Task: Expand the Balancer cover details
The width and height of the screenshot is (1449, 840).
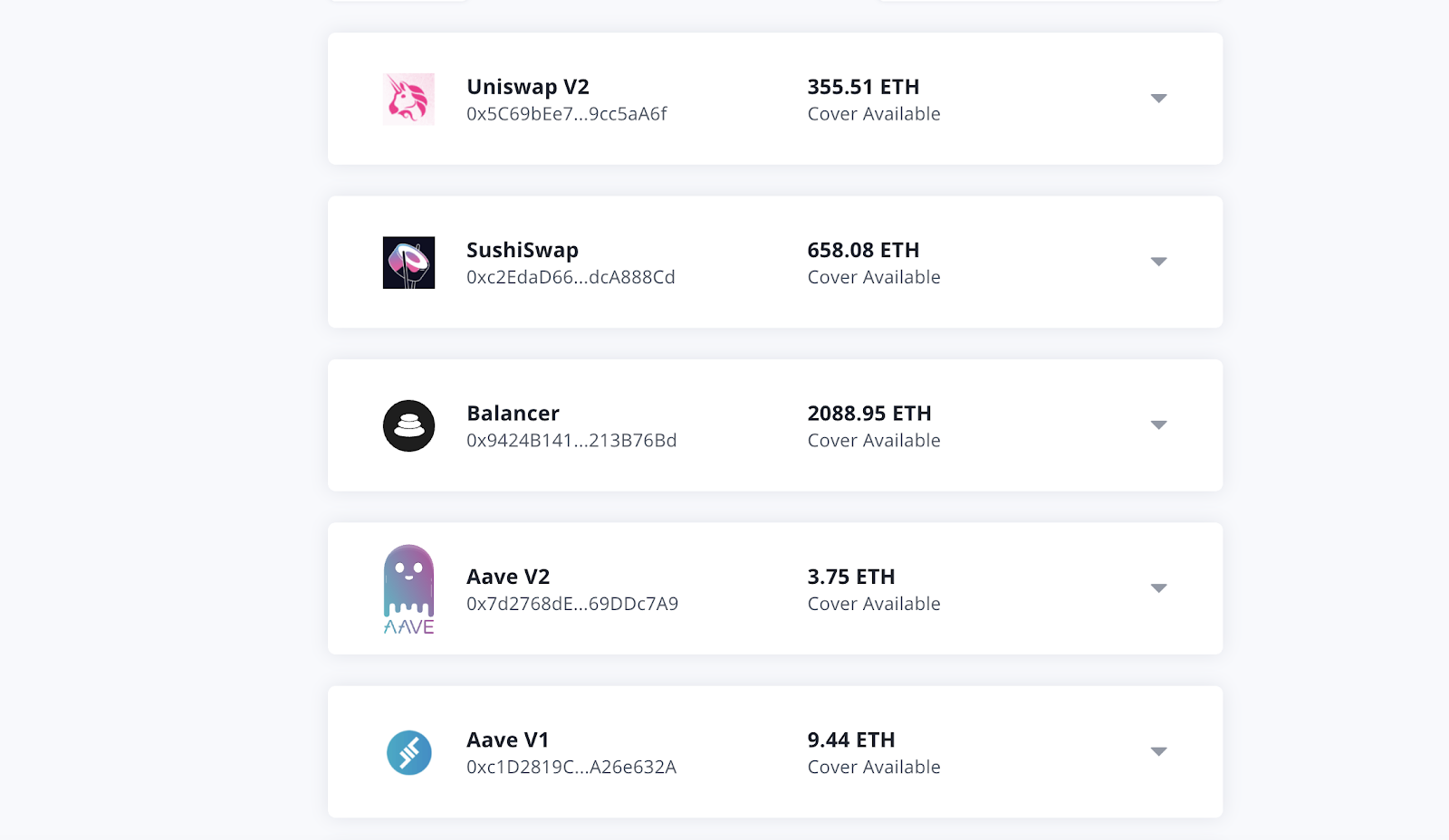Action: click(1158, 425)
